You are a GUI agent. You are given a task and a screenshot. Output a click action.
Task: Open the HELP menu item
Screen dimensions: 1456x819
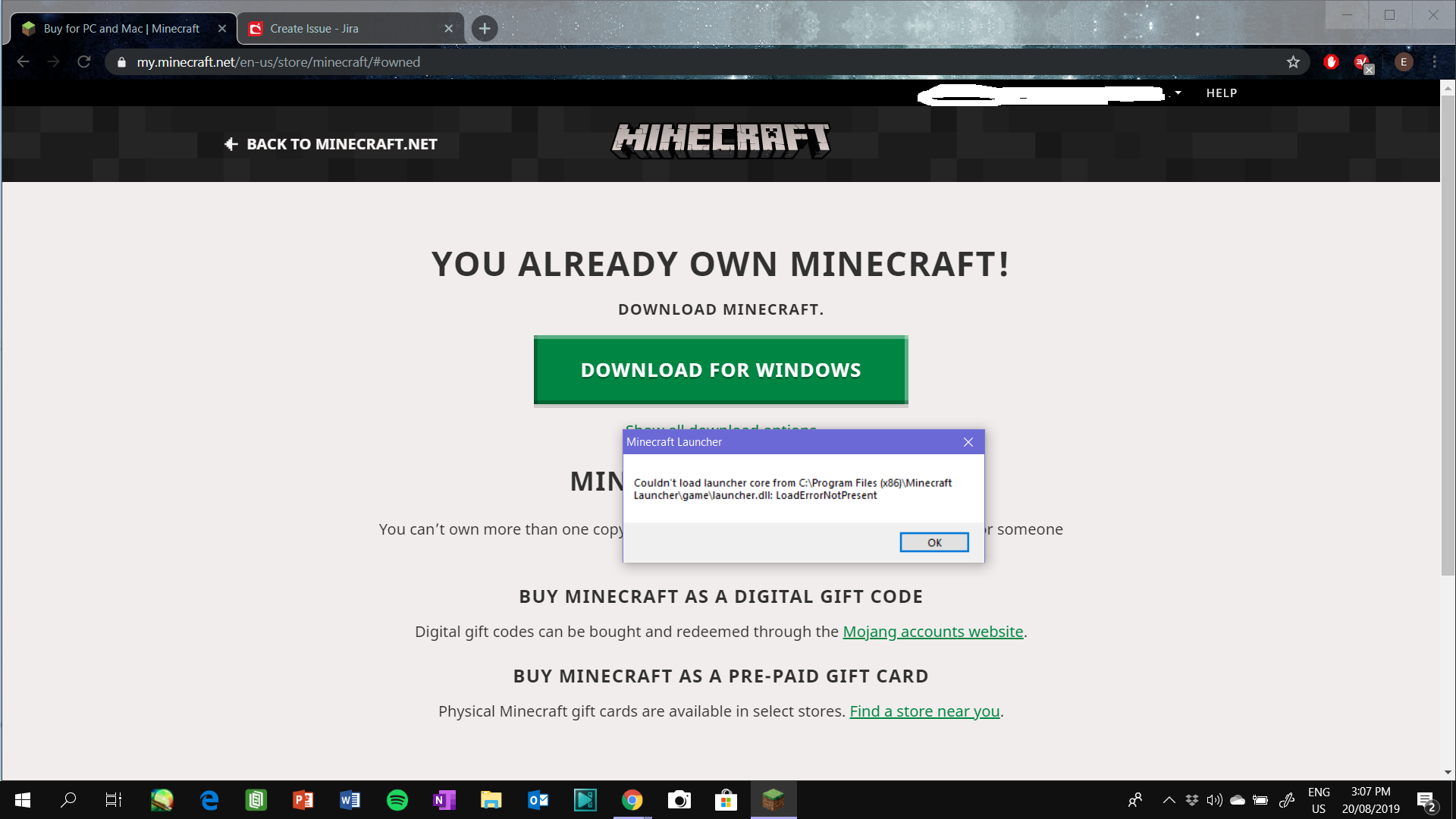1221,93
